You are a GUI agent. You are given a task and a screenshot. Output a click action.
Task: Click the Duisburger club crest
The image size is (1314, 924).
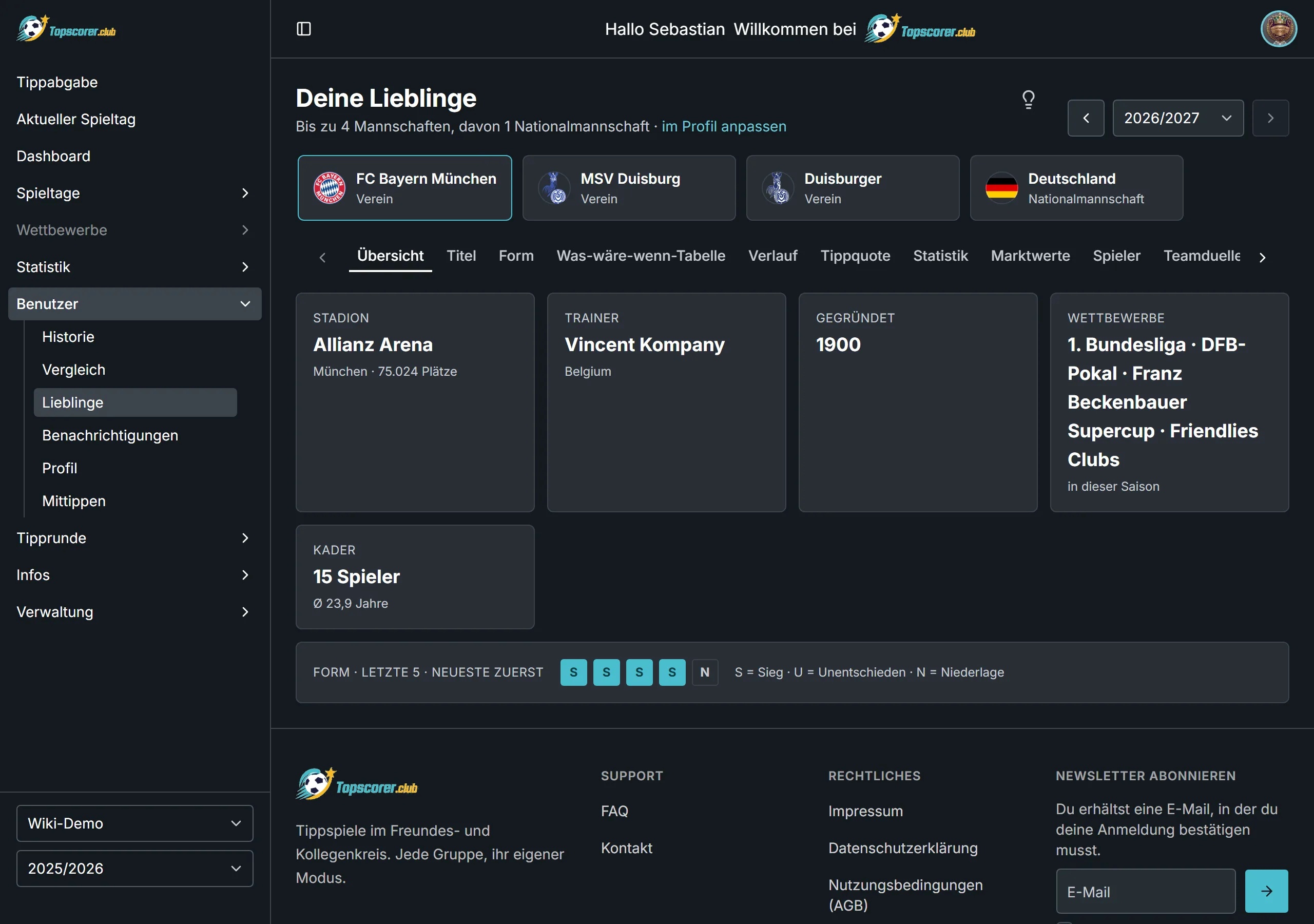[778, 188]
